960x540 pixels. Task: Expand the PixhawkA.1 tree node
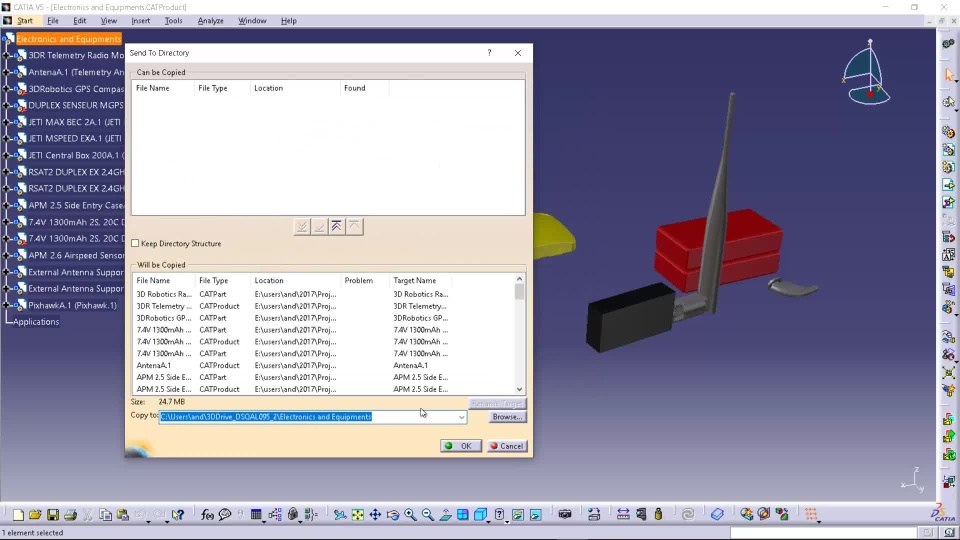click(x=7, y=305)
